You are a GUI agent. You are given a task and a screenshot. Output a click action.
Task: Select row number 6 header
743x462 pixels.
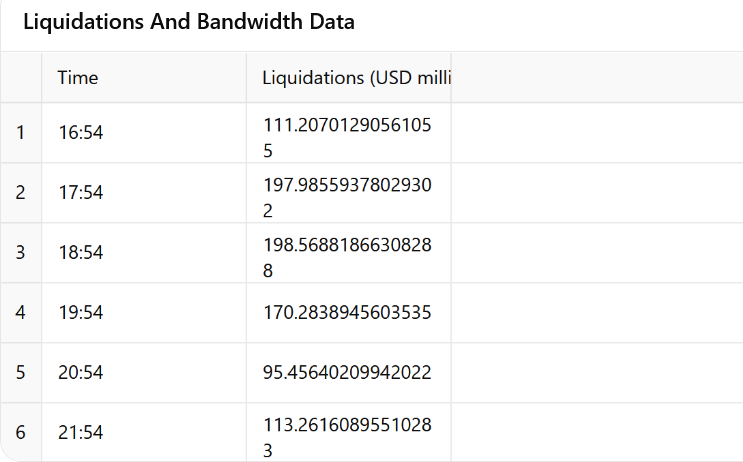tap(21, 432)
